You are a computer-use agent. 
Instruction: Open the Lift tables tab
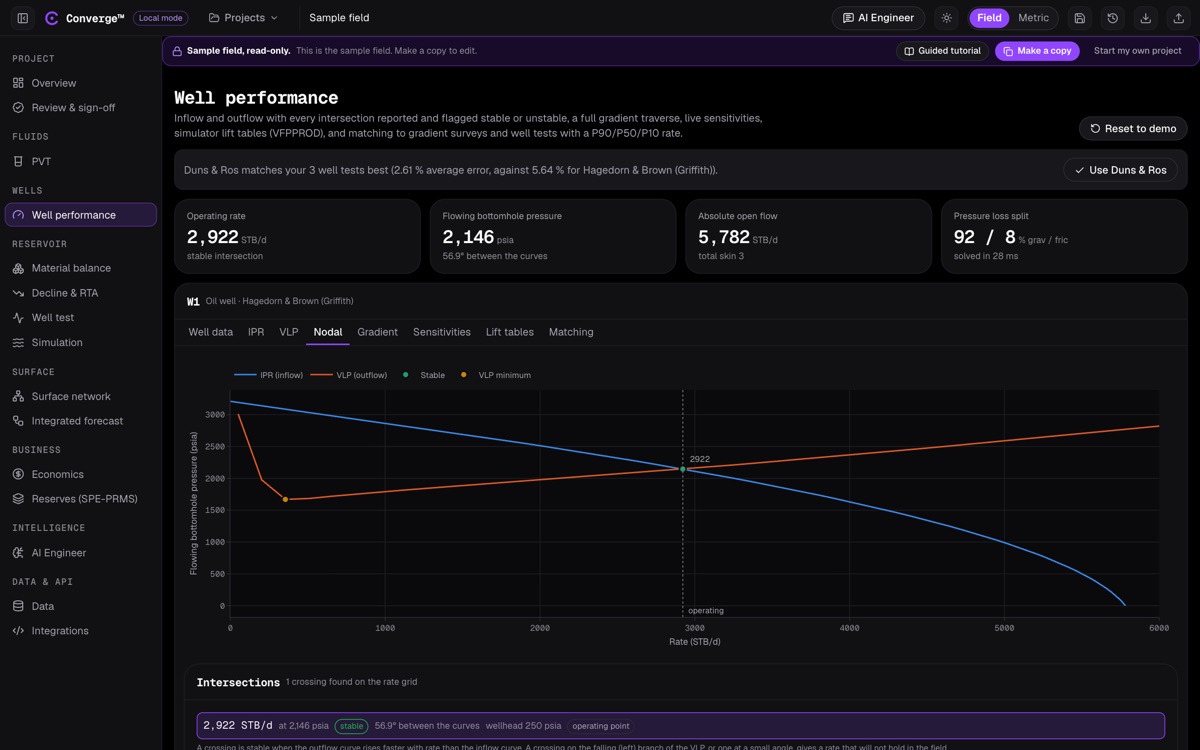coord(510,332)
